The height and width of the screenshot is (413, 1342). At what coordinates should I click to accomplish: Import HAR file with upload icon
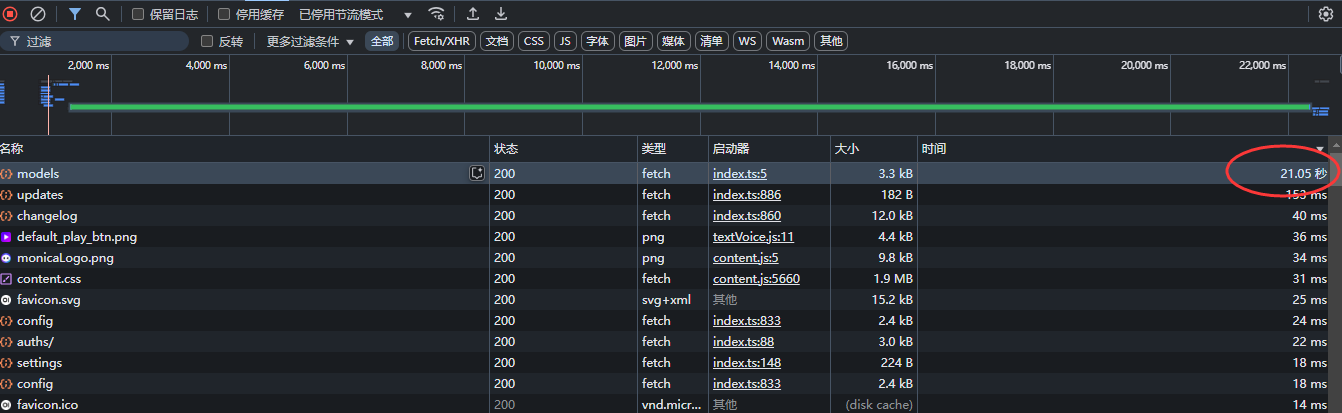(x=473, y=14)
